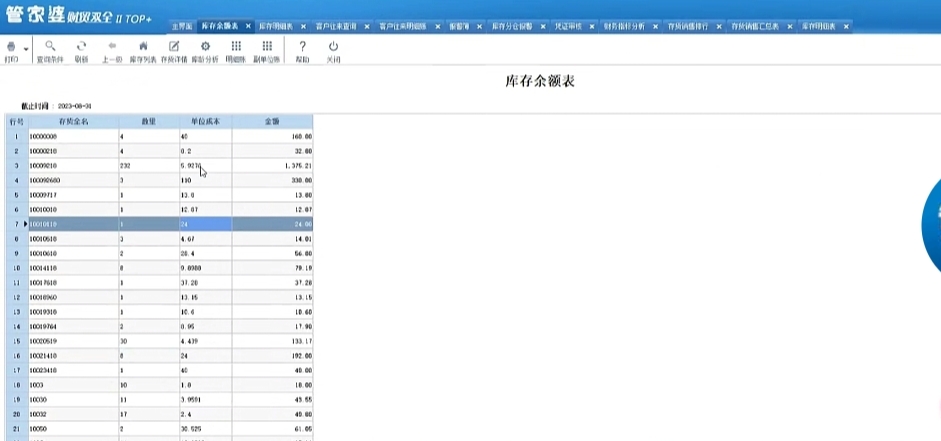Click the 打印 print icon
Viewport: 941px width, 441px height.
[x=10, y=46]
